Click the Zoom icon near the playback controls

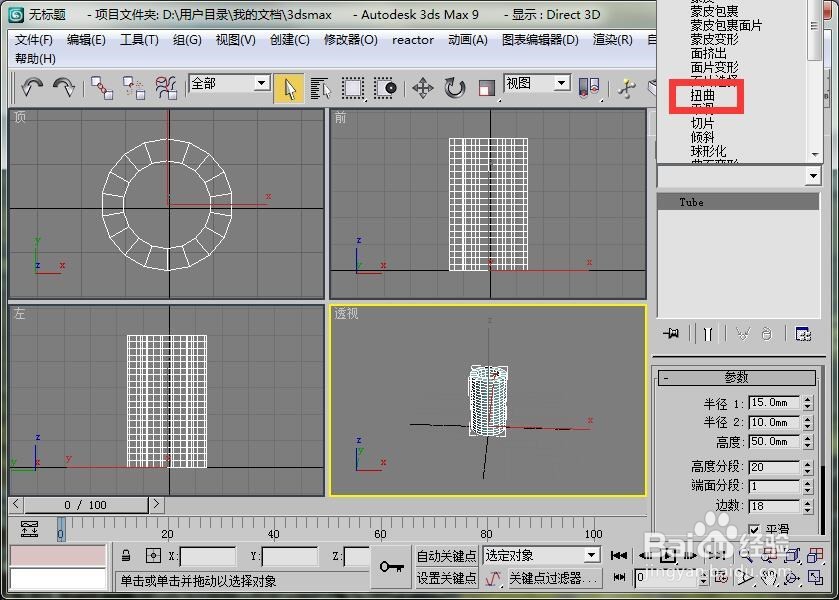pyautogui.click(x=745, y=555)
